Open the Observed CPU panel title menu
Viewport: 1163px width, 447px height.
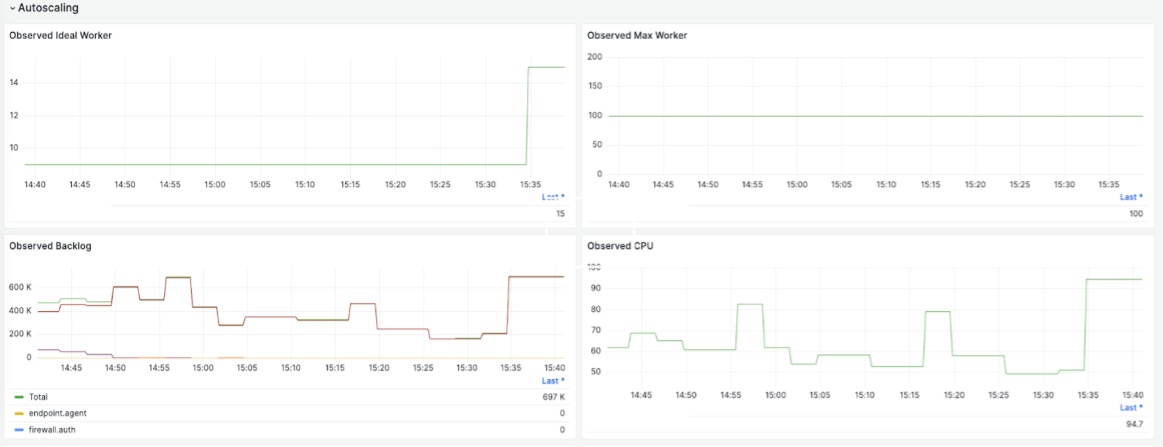coord(620,246)
